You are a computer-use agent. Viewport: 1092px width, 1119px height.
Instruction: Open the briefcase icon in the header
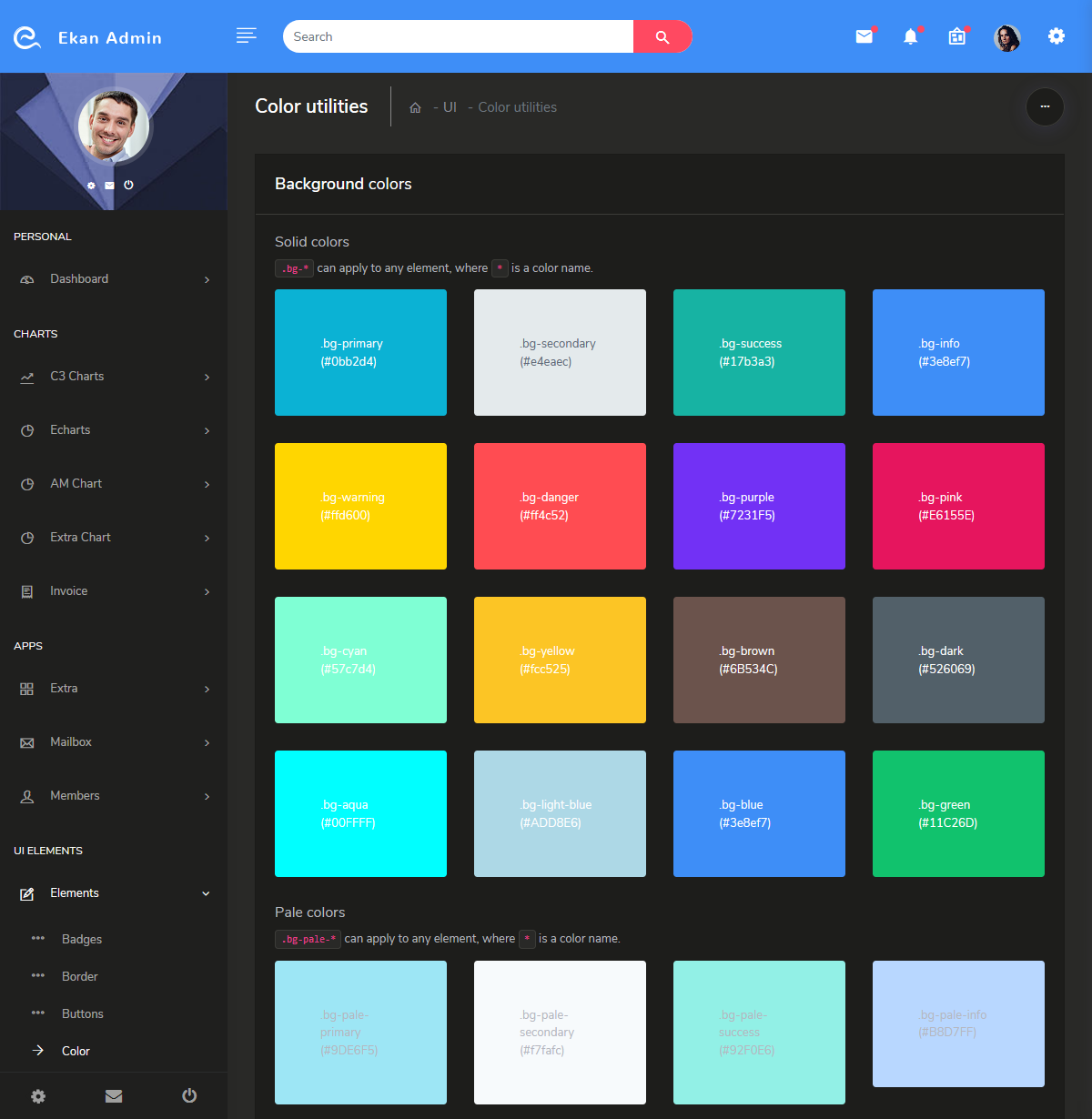pyautogui.click(x=956, y=36)
